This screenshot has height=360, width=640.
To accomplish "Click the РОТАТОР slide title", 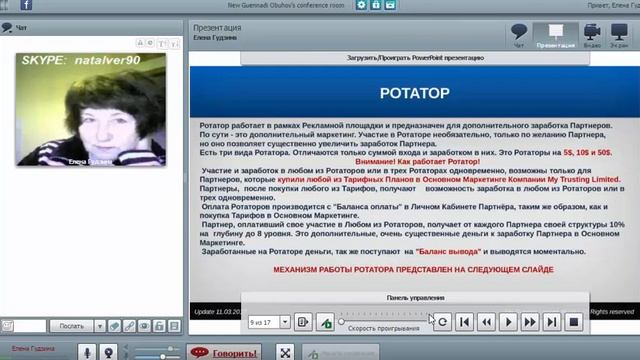I will (x=415, y=93).
